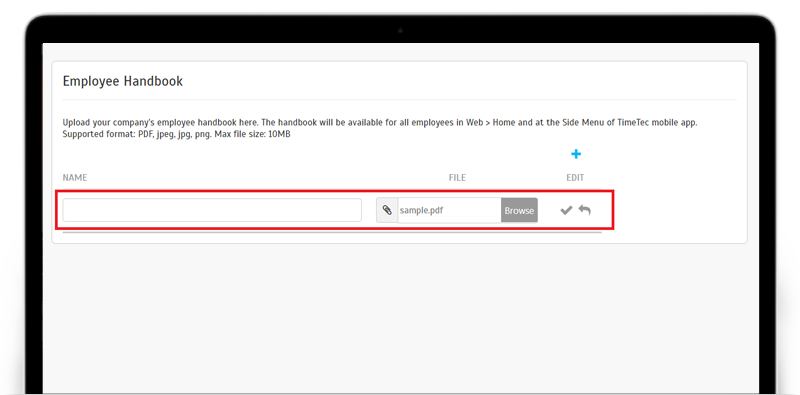Focus the empty handbook Name input field
Viewport: 800px width, 395px height.
click(212, 210)
